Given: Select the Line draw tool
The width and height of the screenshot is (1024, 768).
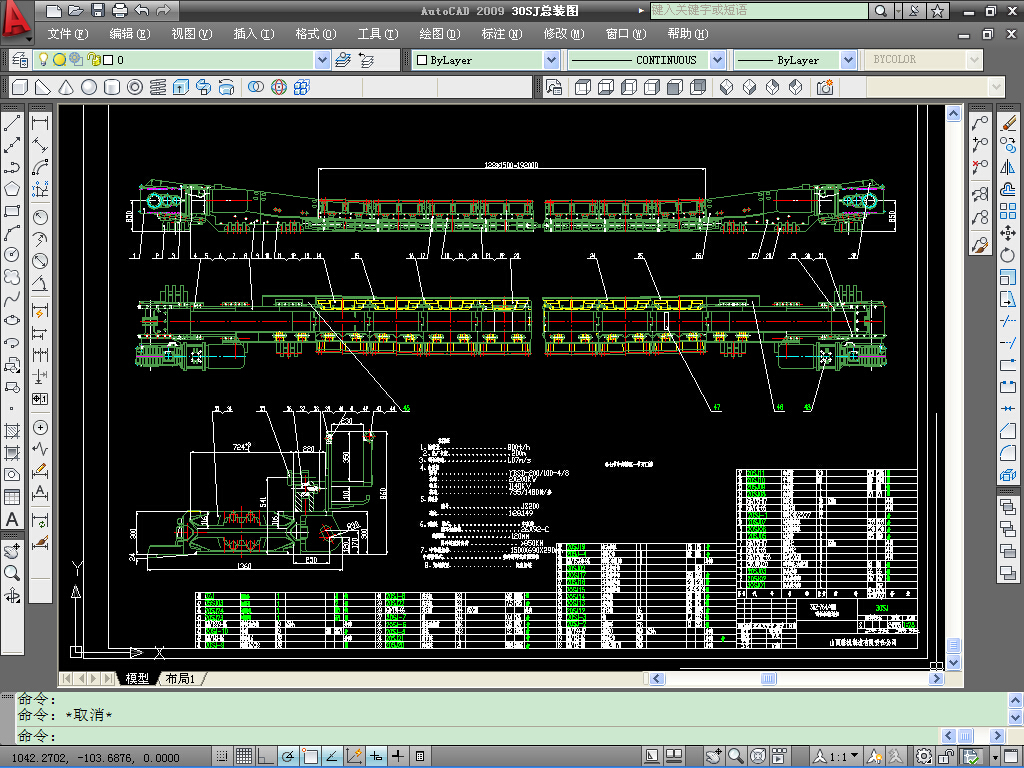Looking at the screenshot, I should tap(12, 123).
